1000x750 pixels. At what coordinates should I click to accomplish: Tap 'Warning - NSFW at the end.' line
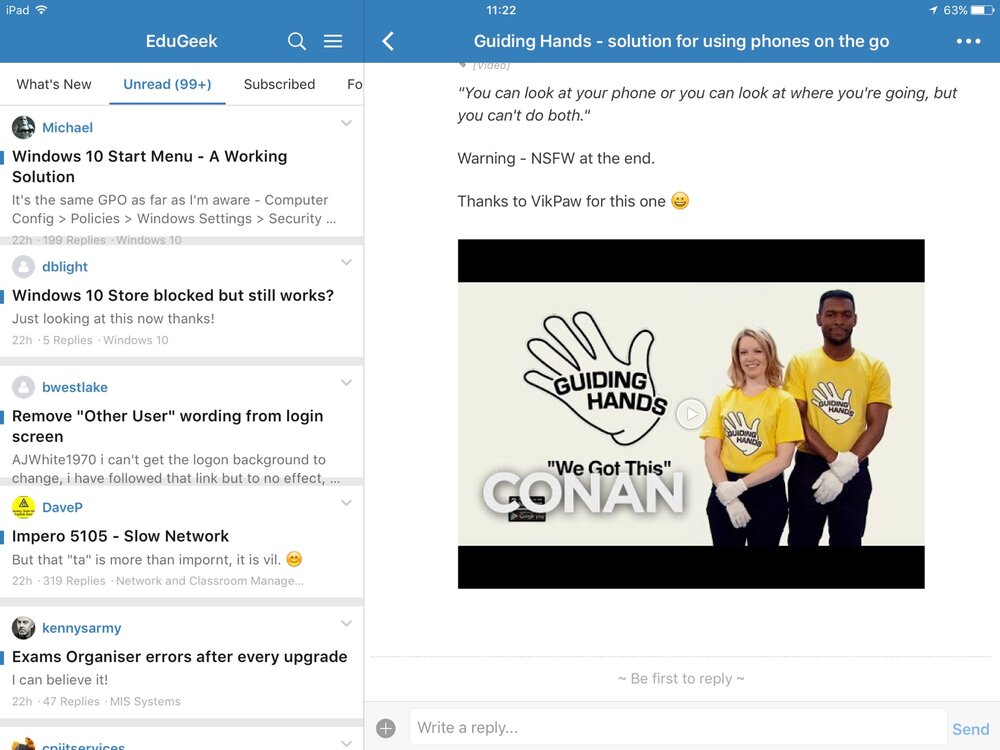pos(556,158)
